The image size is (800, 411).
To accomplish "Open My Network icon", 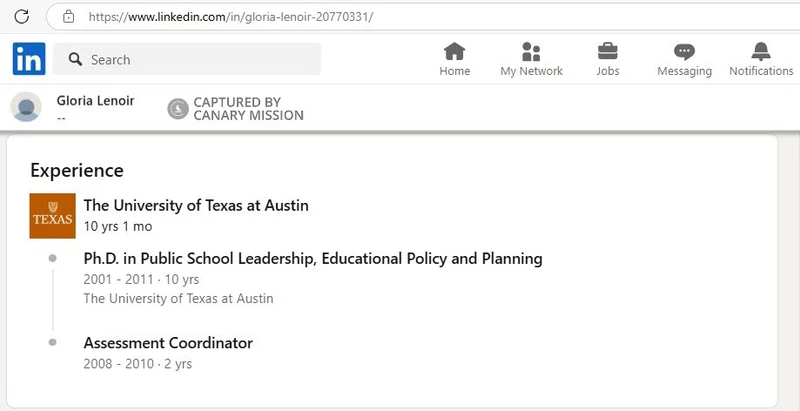I will click(531, 52).
